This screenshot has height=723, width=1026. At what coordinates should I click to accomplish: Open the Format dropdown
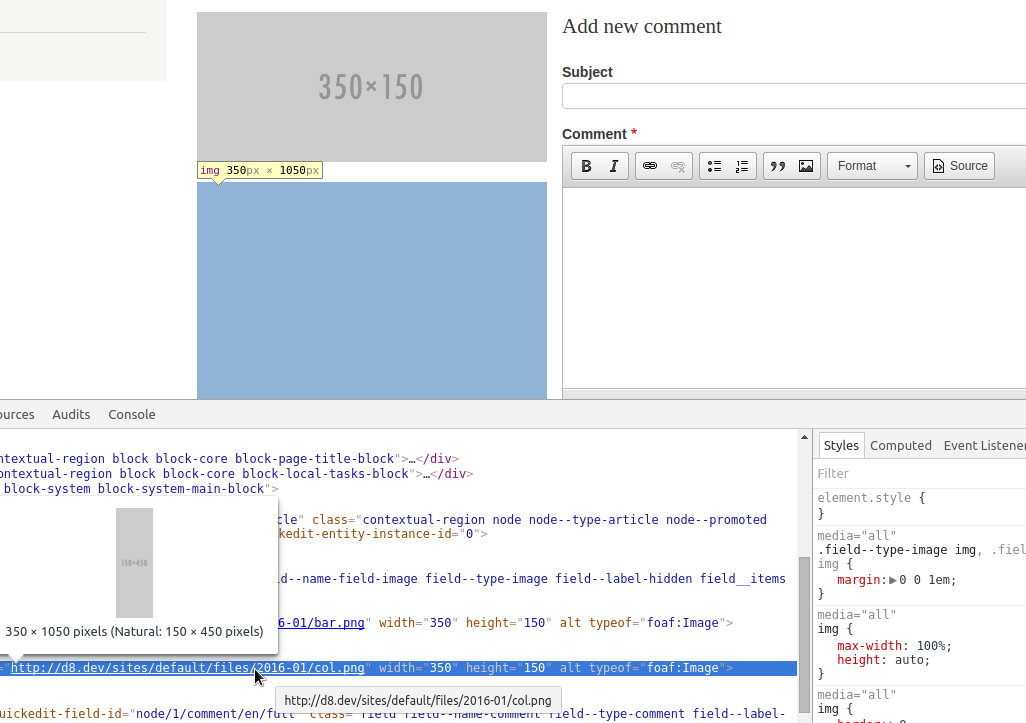[x=872, y=166]
